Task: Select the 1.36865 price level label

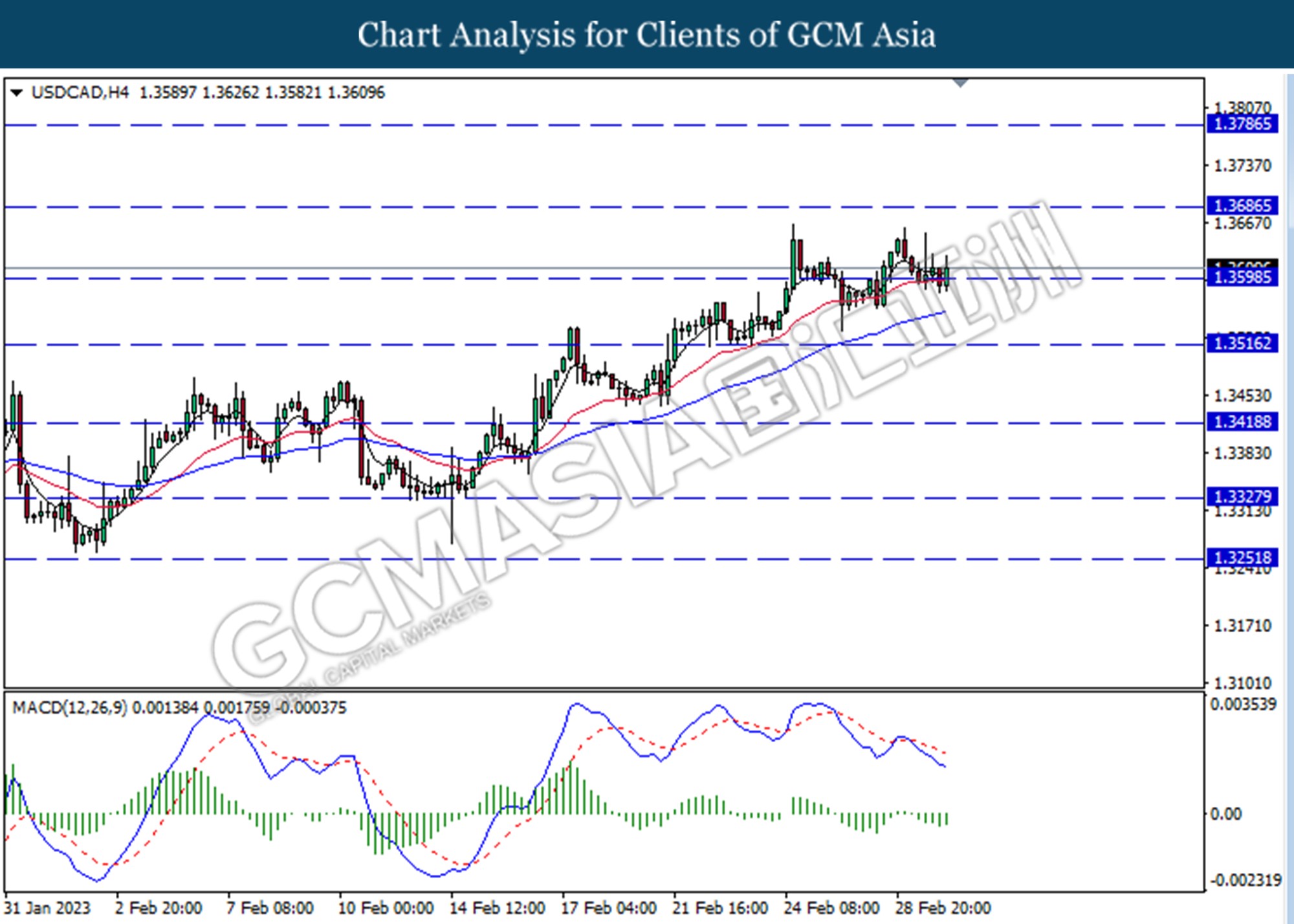Action: tap(1242, 206)
